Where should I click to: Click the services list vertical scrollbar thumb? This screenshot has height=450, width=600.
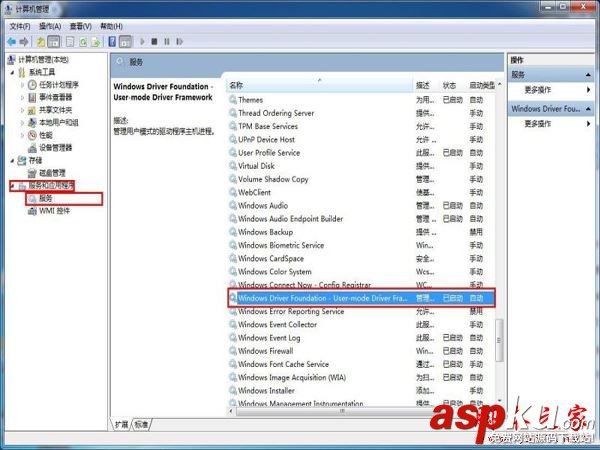(x=499, y=340)
